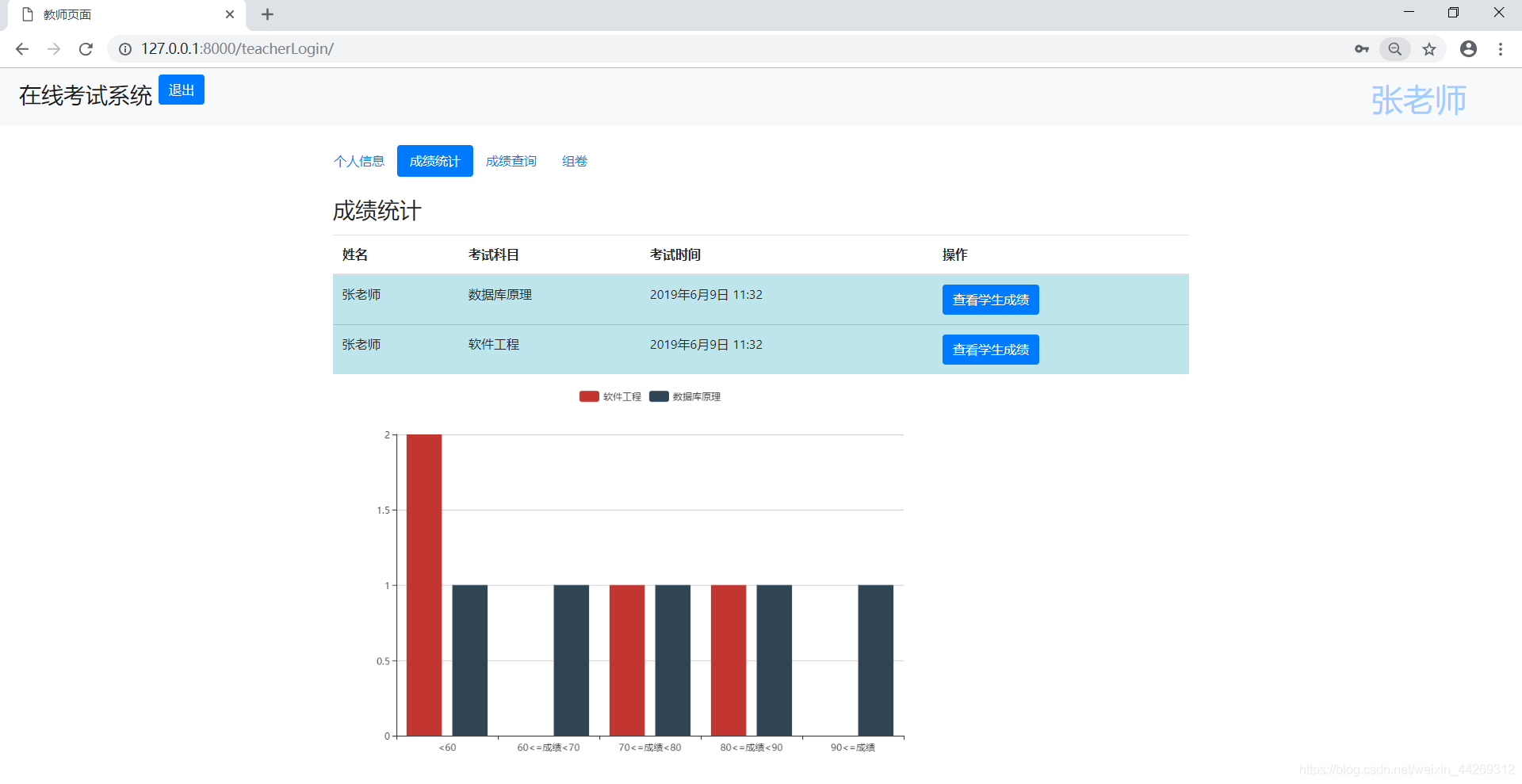1522x784 pixels.
Task: Bookmark this page with star icon
Action: [1429, 49]
